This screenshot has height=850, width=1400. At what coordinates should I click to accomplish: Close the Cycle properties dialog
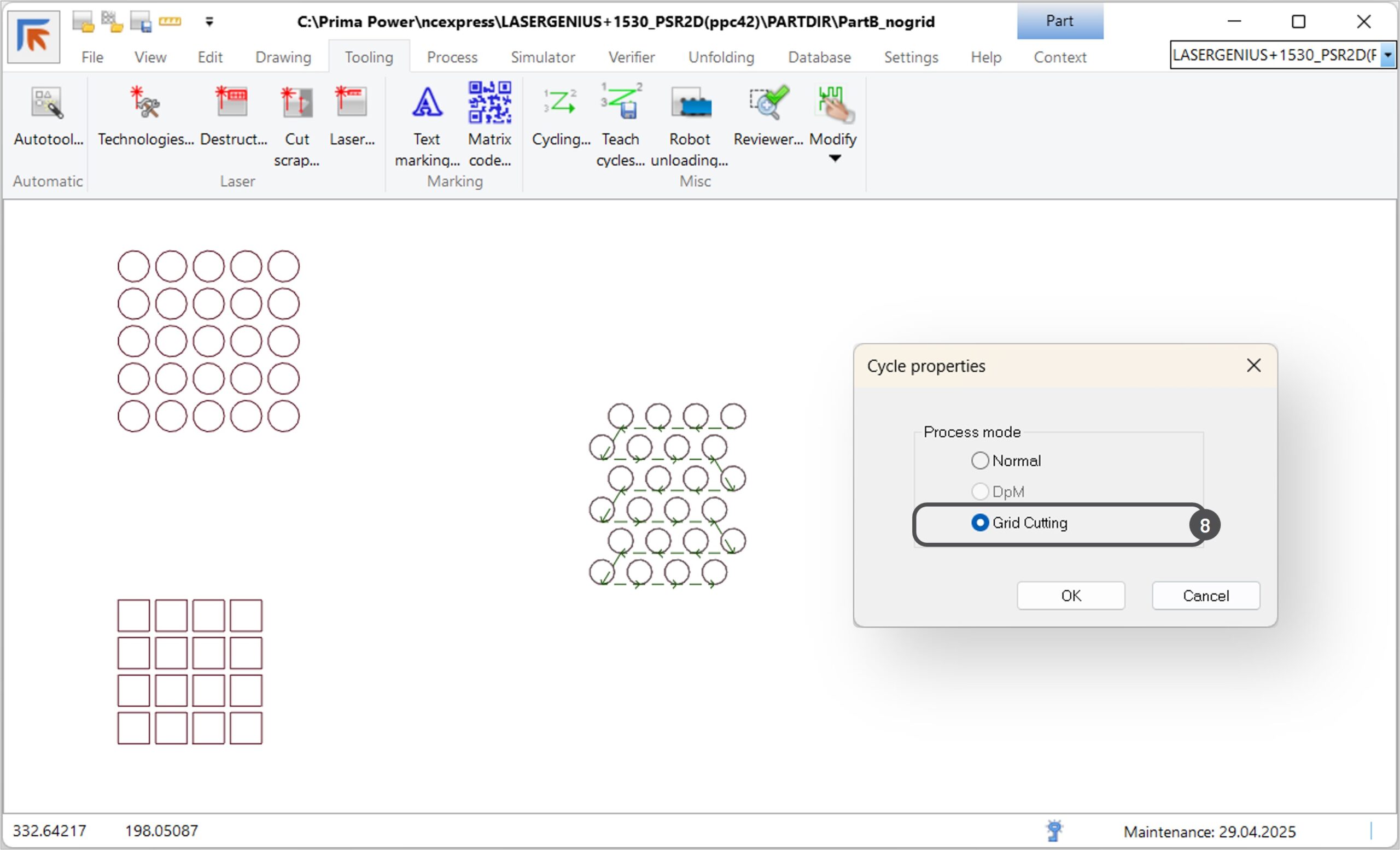pyautogui.click(x=1253, y=366)
